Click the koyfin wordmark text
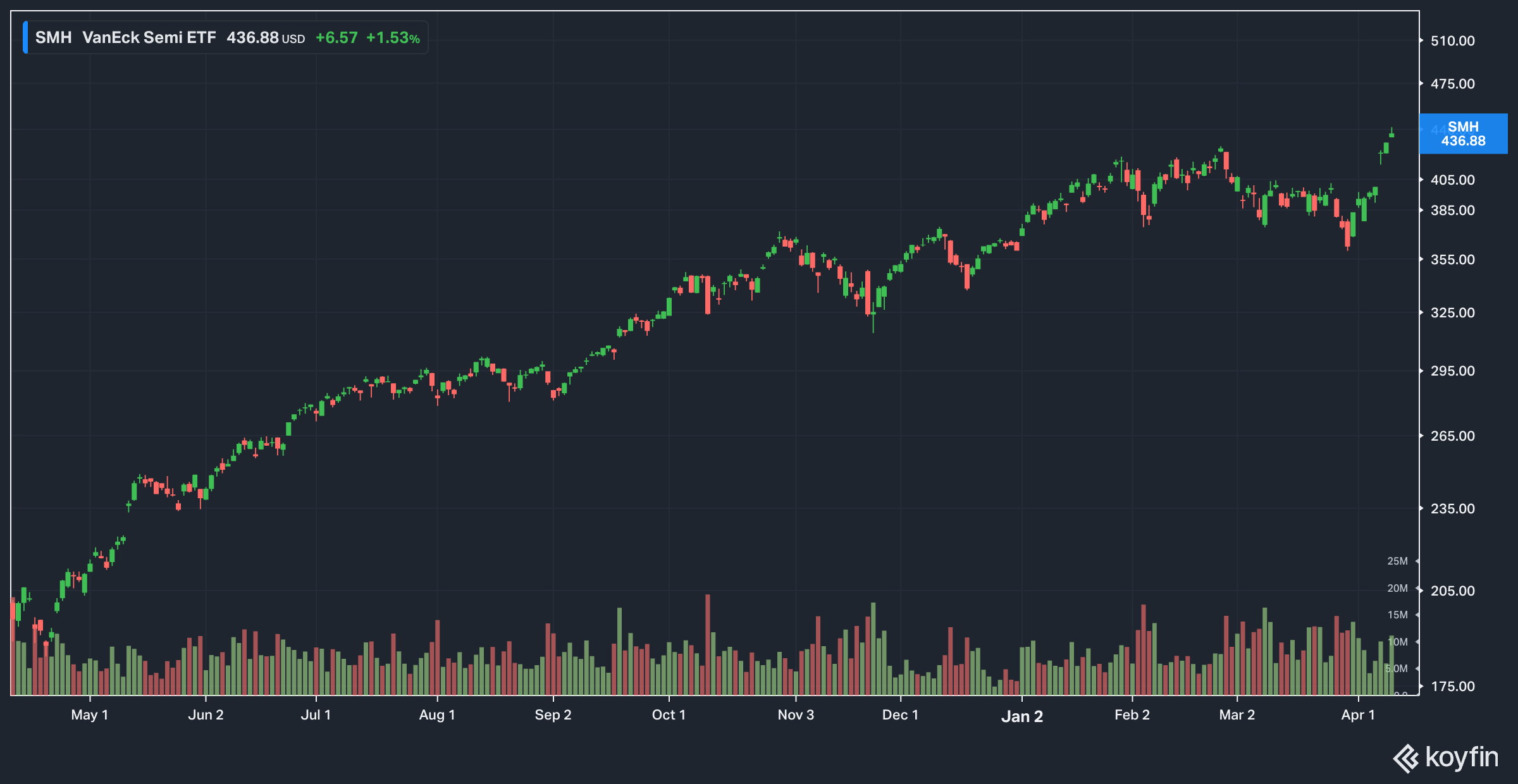 (1462, 757)
